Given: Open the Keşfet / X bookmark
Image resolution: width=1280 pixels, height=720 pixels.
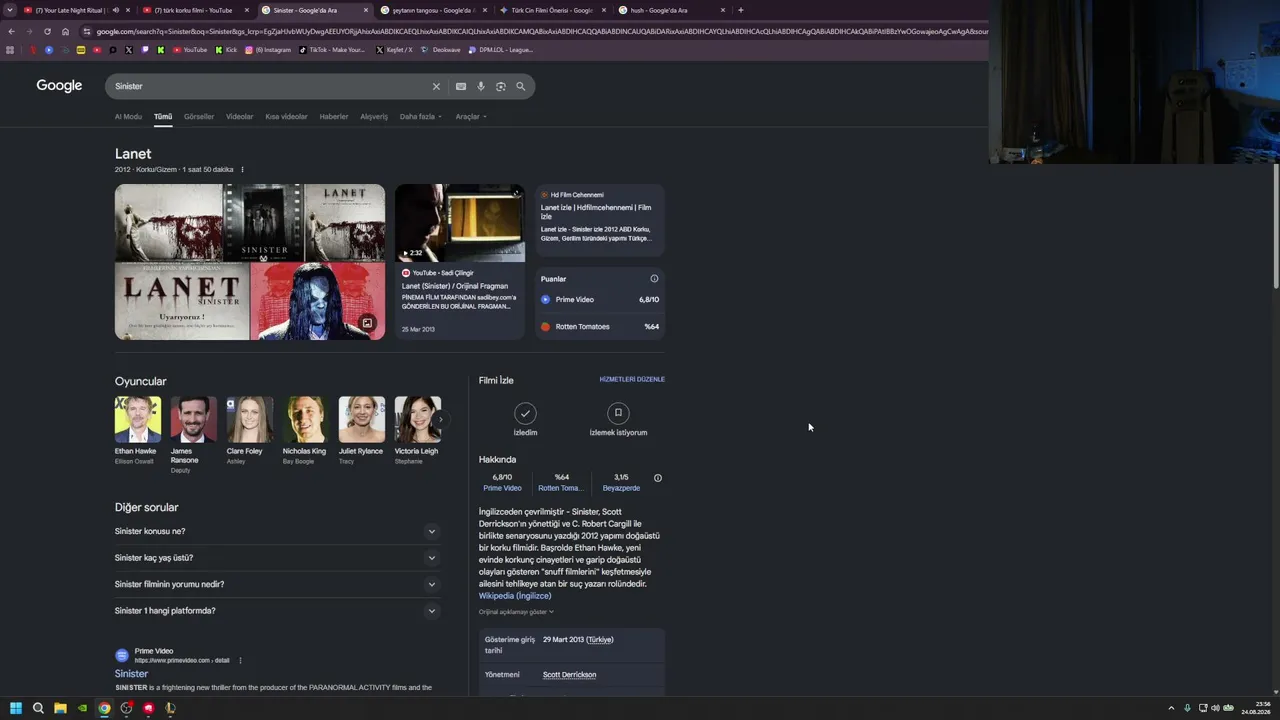Looking at the screenshot, I should [394, 50].
